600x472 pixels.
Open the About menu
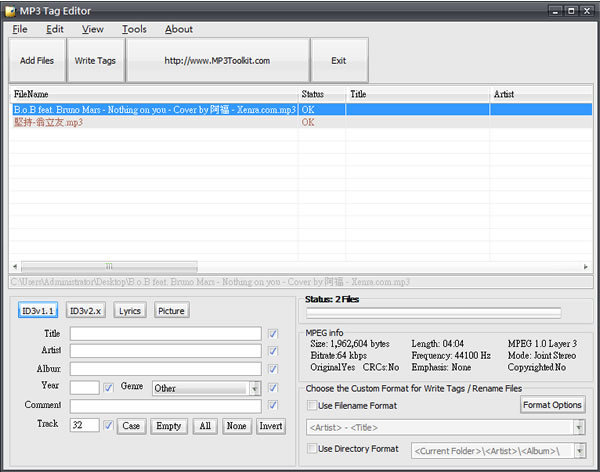point(179,29)
